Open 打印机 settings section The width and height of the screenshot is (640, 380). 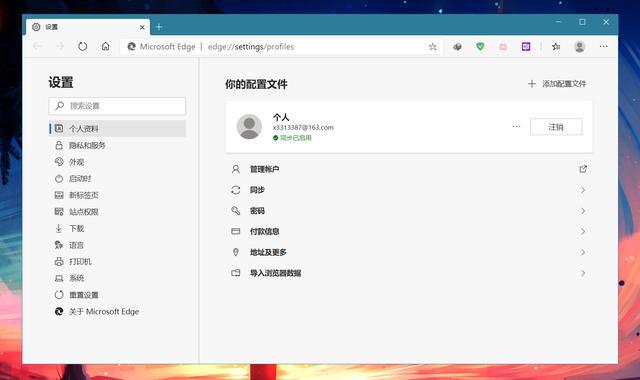[117, 262]
